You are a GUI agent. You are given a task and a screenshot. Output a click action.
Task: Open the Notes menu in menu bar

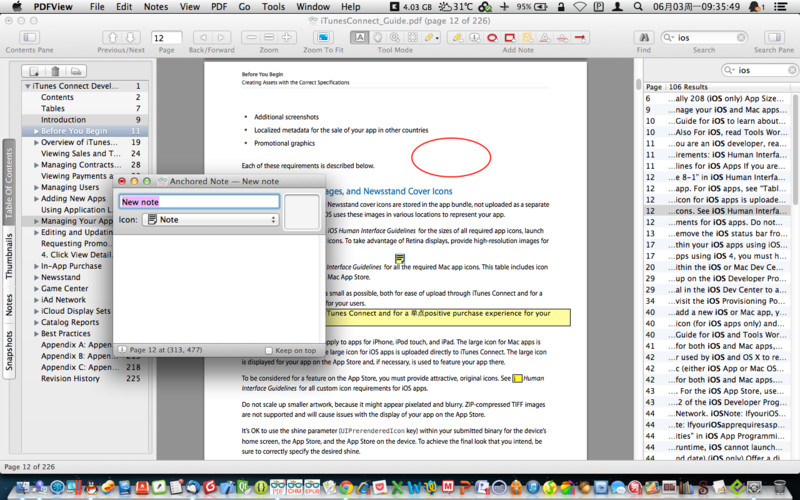pyautogui.click(x=156, y=7)
